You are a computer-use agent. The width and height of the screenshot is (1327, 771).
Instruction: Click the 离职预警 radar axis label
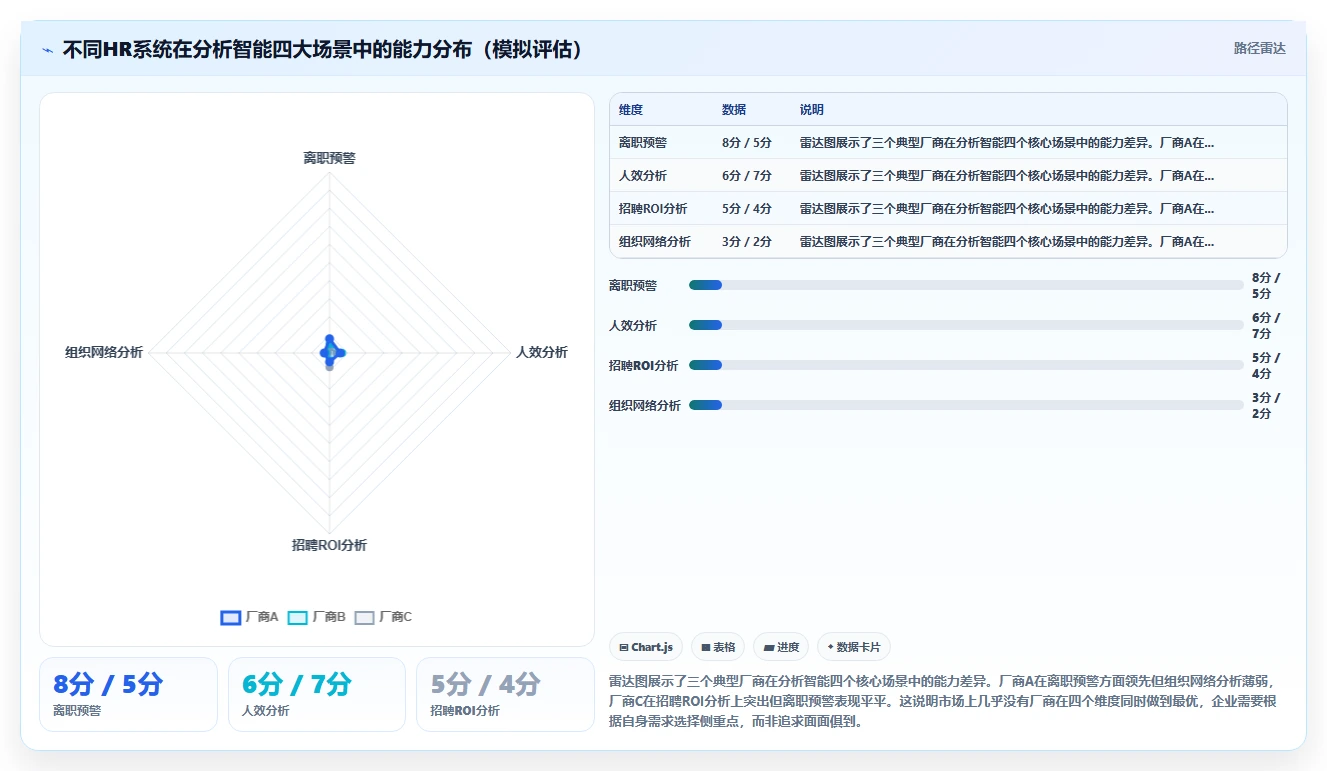click(x=330, y=158)
